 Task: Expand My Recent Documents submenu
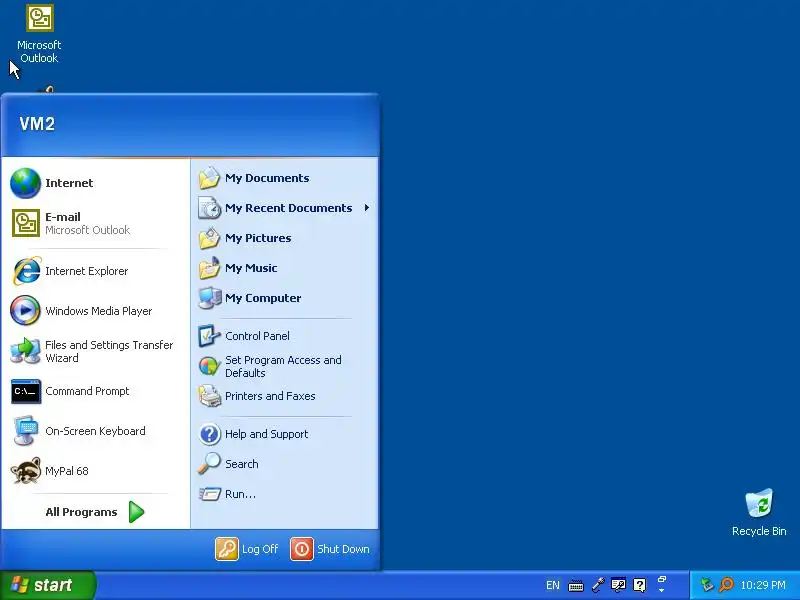coord(285,208)
